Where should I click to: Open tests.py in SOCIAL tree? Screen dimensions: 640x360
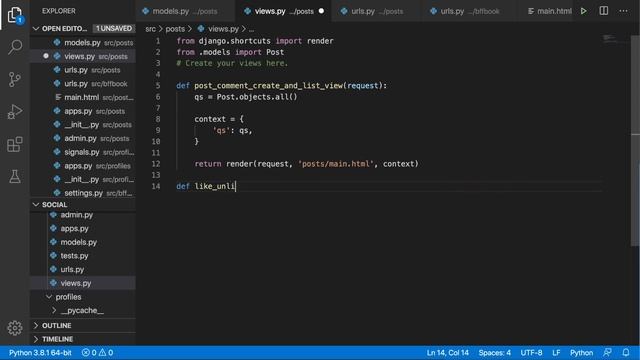83,256
